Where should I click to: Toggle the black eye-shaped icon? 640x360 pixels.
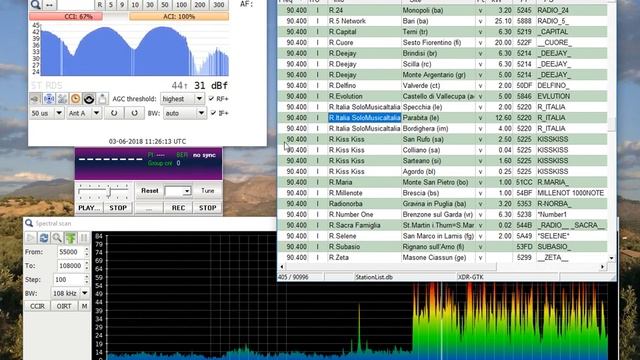(89, 99)
